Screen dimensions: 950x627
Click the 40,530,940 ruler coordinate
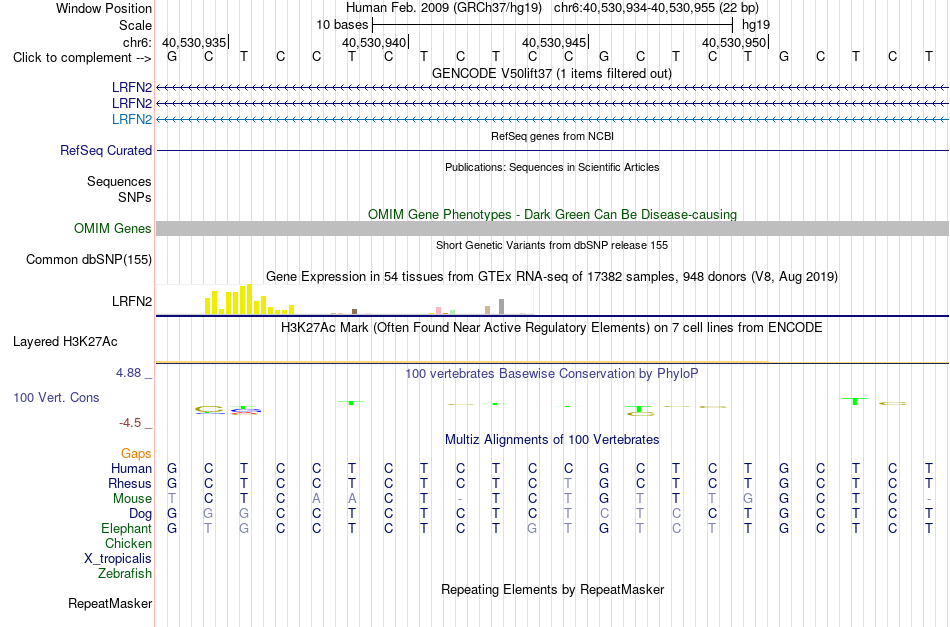point(374,42)
